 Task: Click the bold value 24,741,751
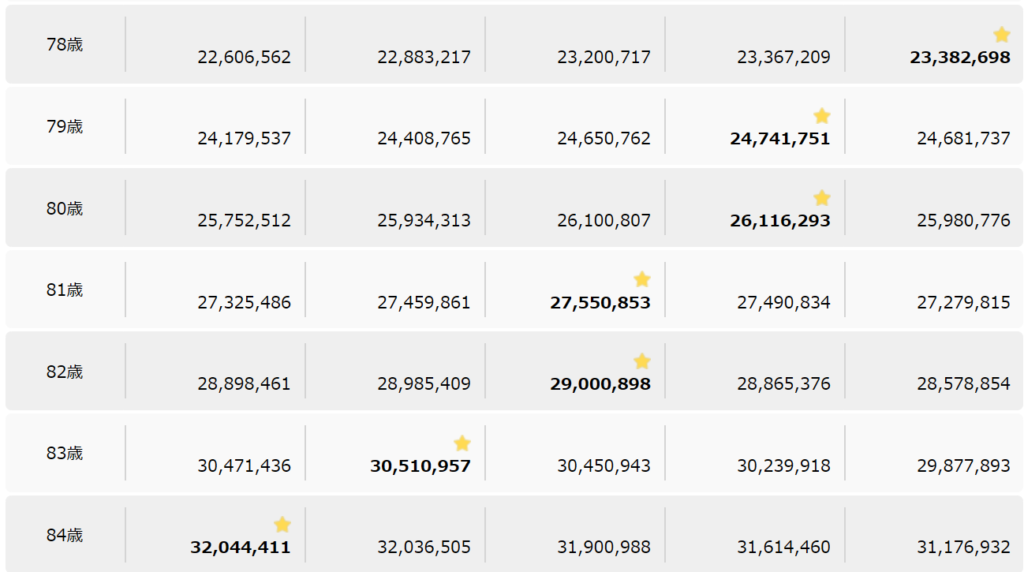click(780, 139)
